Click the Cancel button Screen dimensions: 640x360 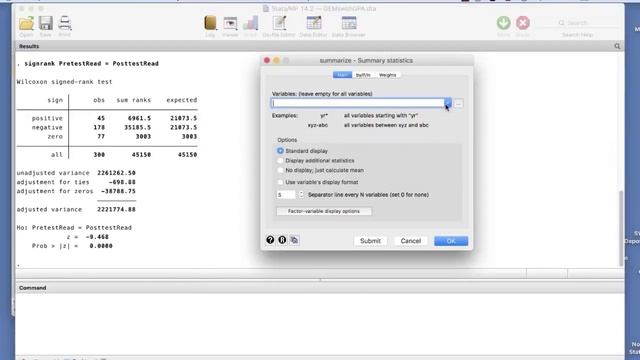click(411, 241)
